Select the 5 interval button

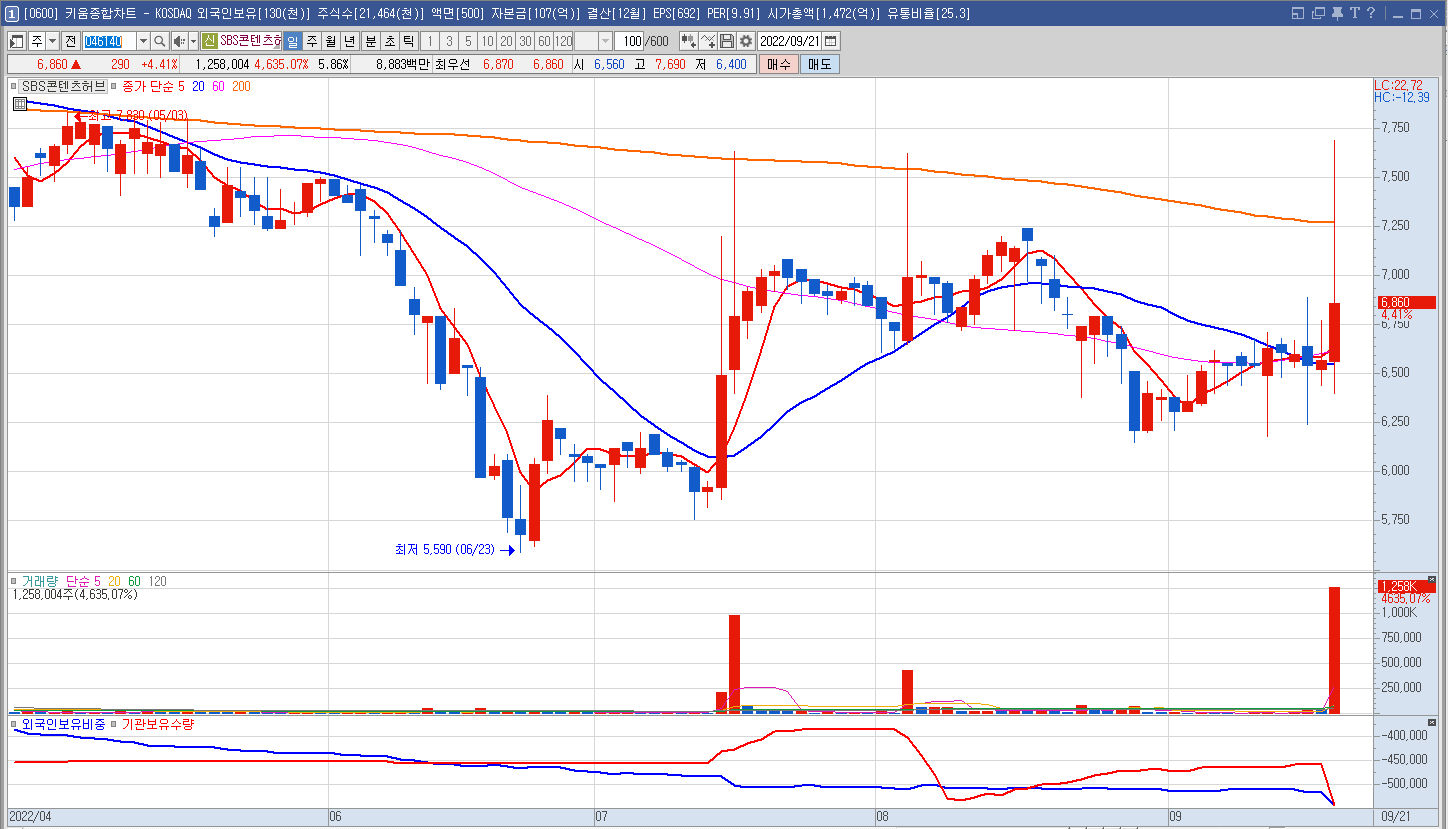coord(468,41)
